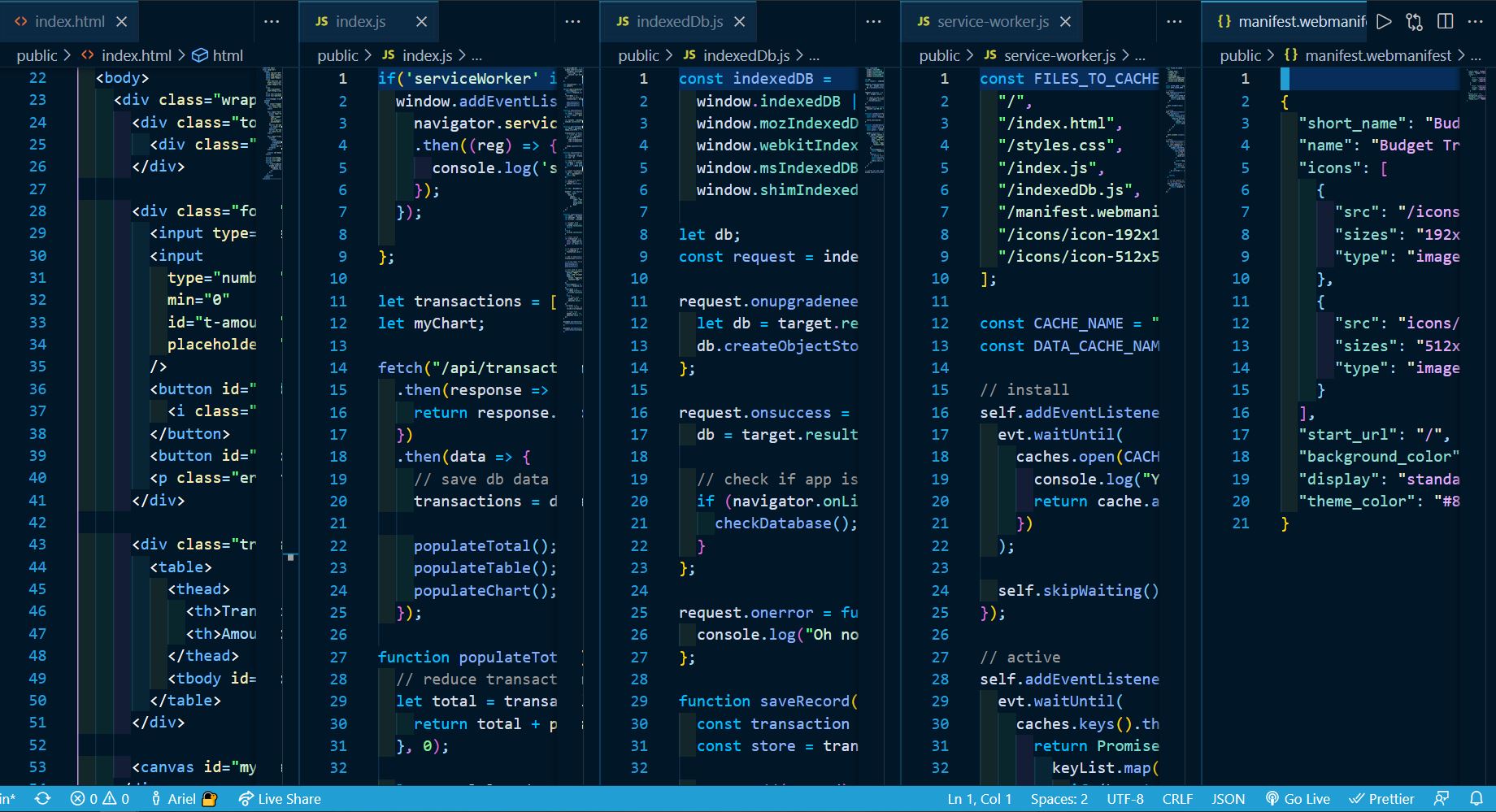This screenshot has height=812, width=1496.
Task: Click 'populateChart();' line in index.js
Action: 485,590
